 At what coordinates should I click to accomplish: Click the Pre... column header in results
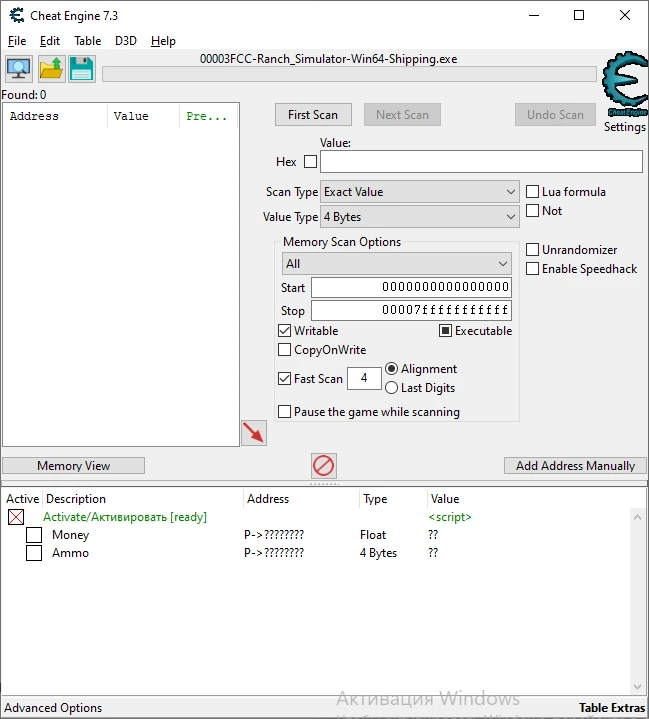point(209,116)
